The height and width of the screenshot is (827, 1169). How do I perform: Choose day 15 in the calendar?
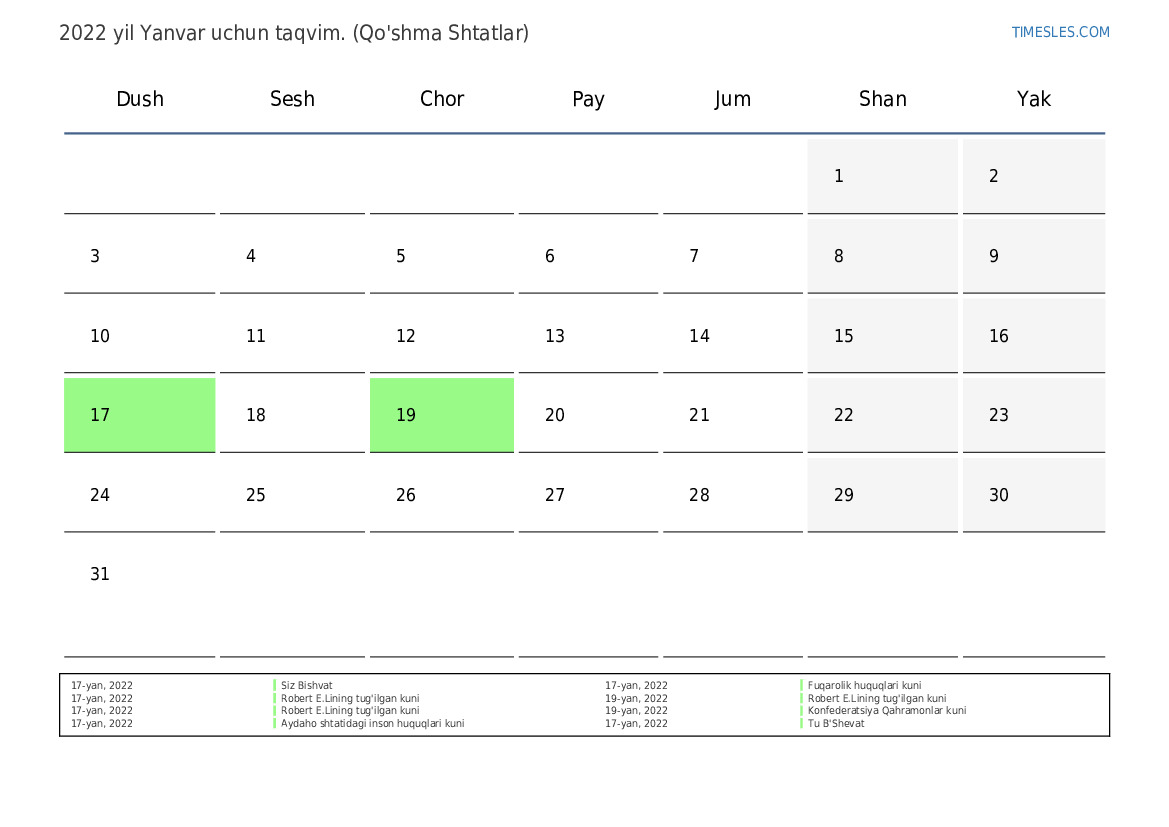(x=883, y=336)
